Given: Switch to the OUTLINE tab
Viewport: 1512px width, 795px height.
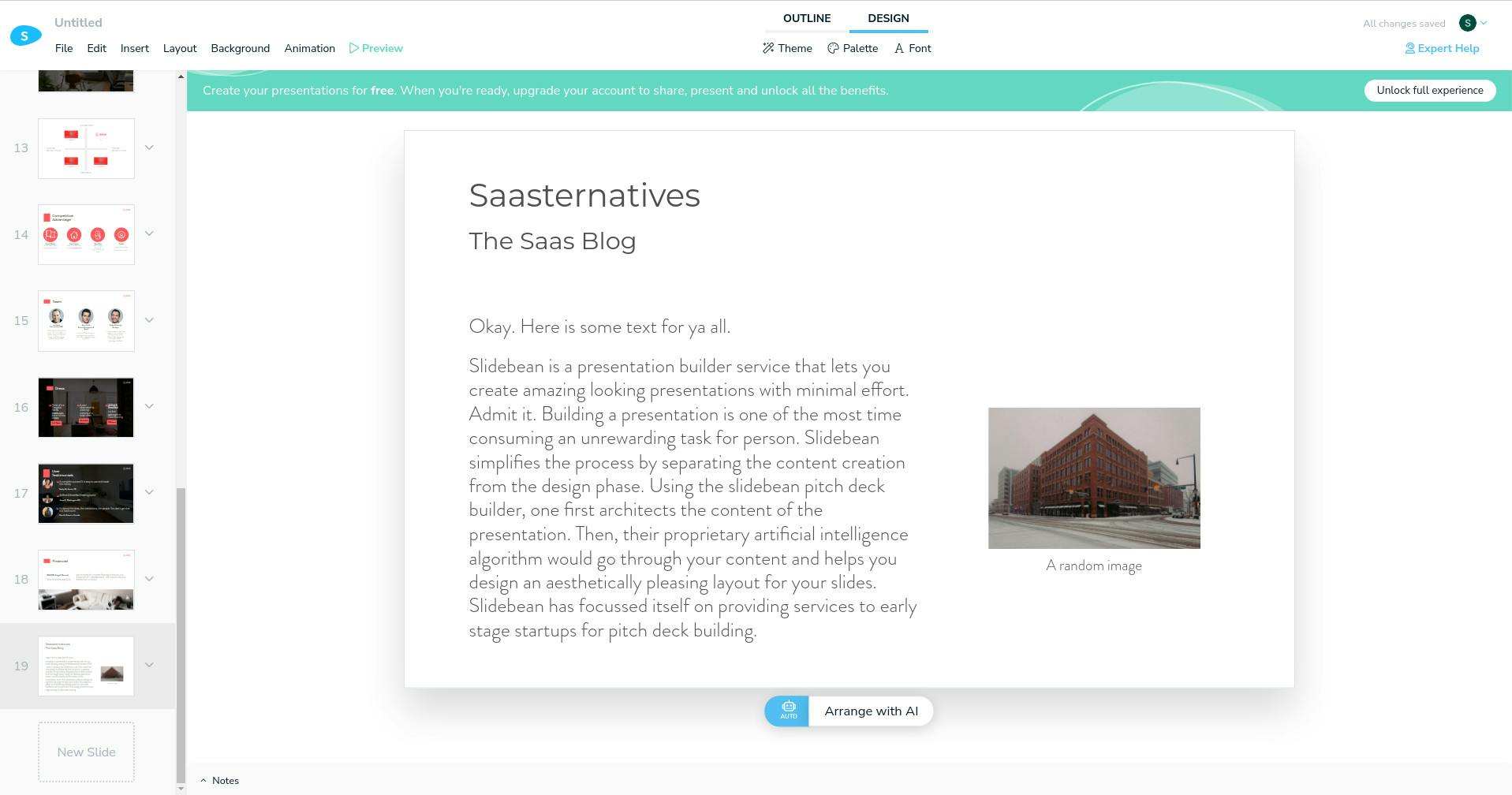Looking at the screenshot, I should 806,18.
